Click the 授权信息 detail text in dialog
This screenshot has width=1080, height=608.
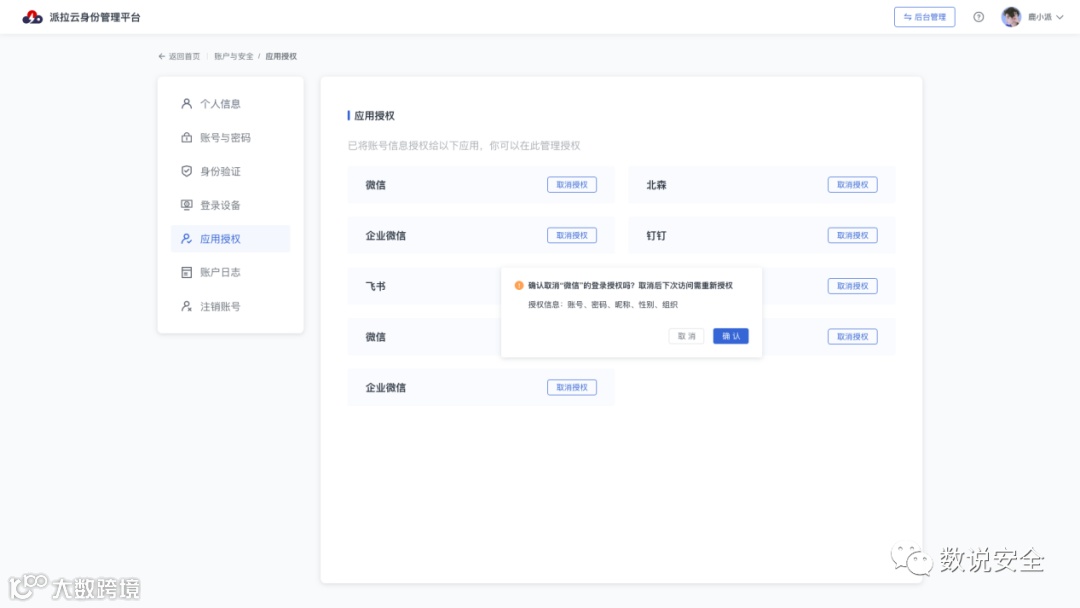point(603,304)
